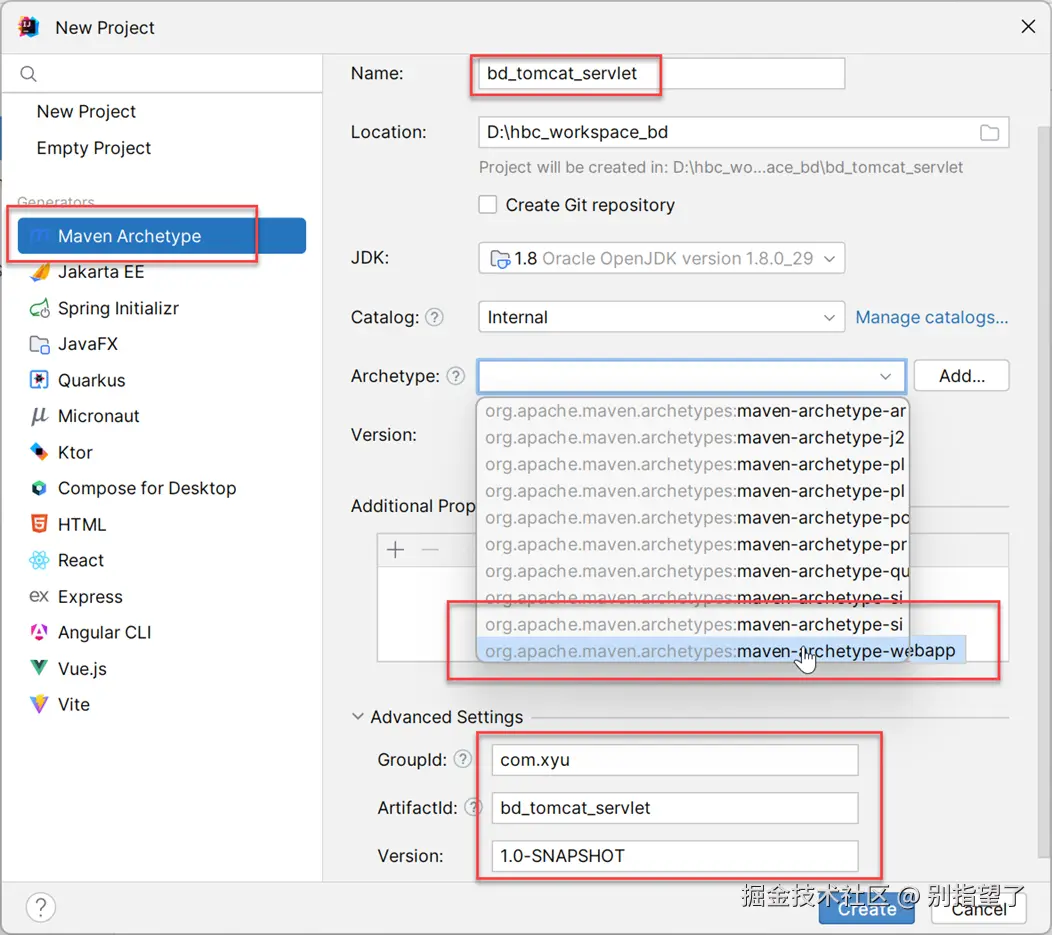Click the Add... archetype button
This screenshot has width=1052, height=935.
[x=961, y=376]
